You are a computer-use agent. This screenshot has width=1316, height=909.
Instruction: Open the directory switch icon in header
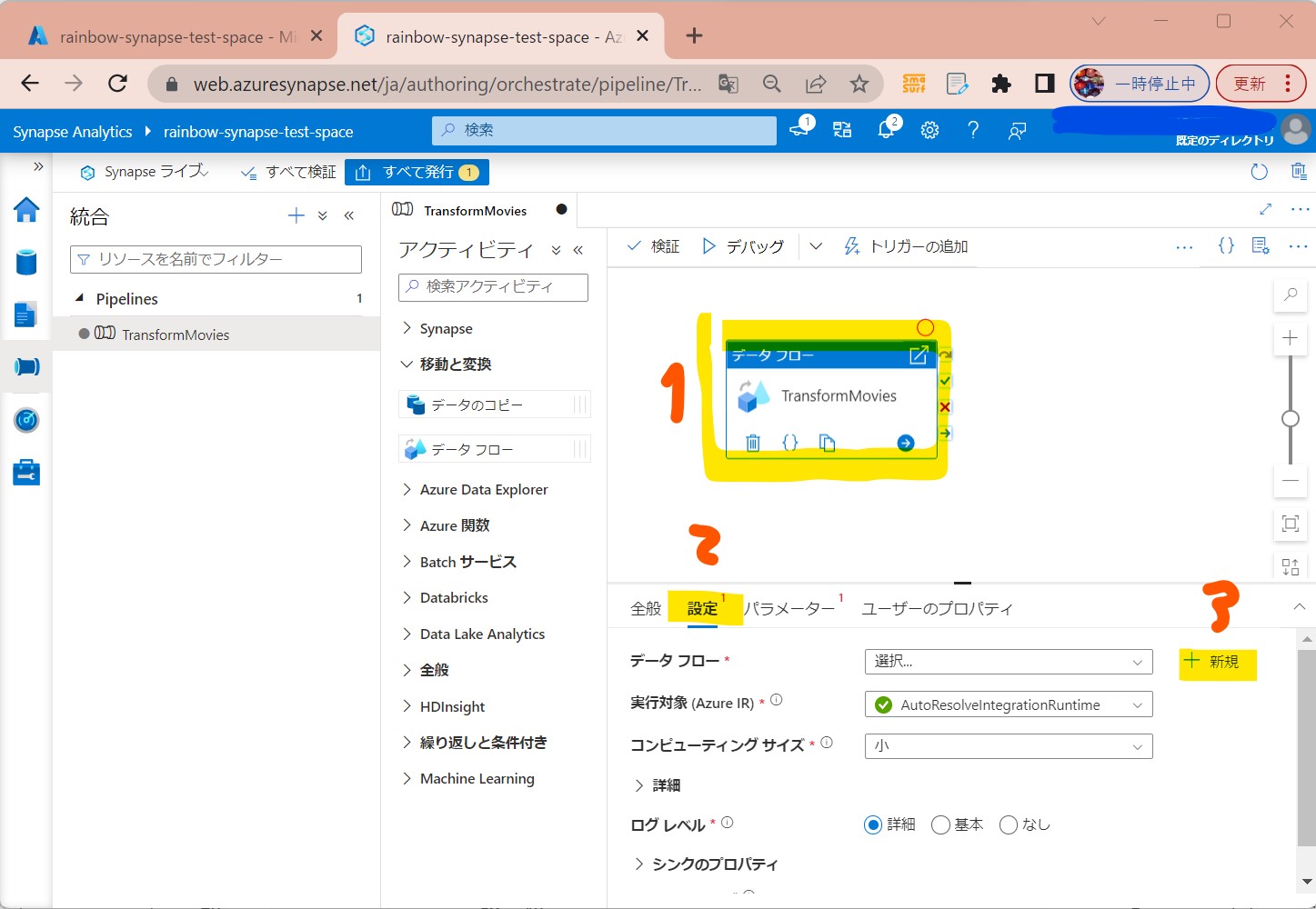coord(842,130)
